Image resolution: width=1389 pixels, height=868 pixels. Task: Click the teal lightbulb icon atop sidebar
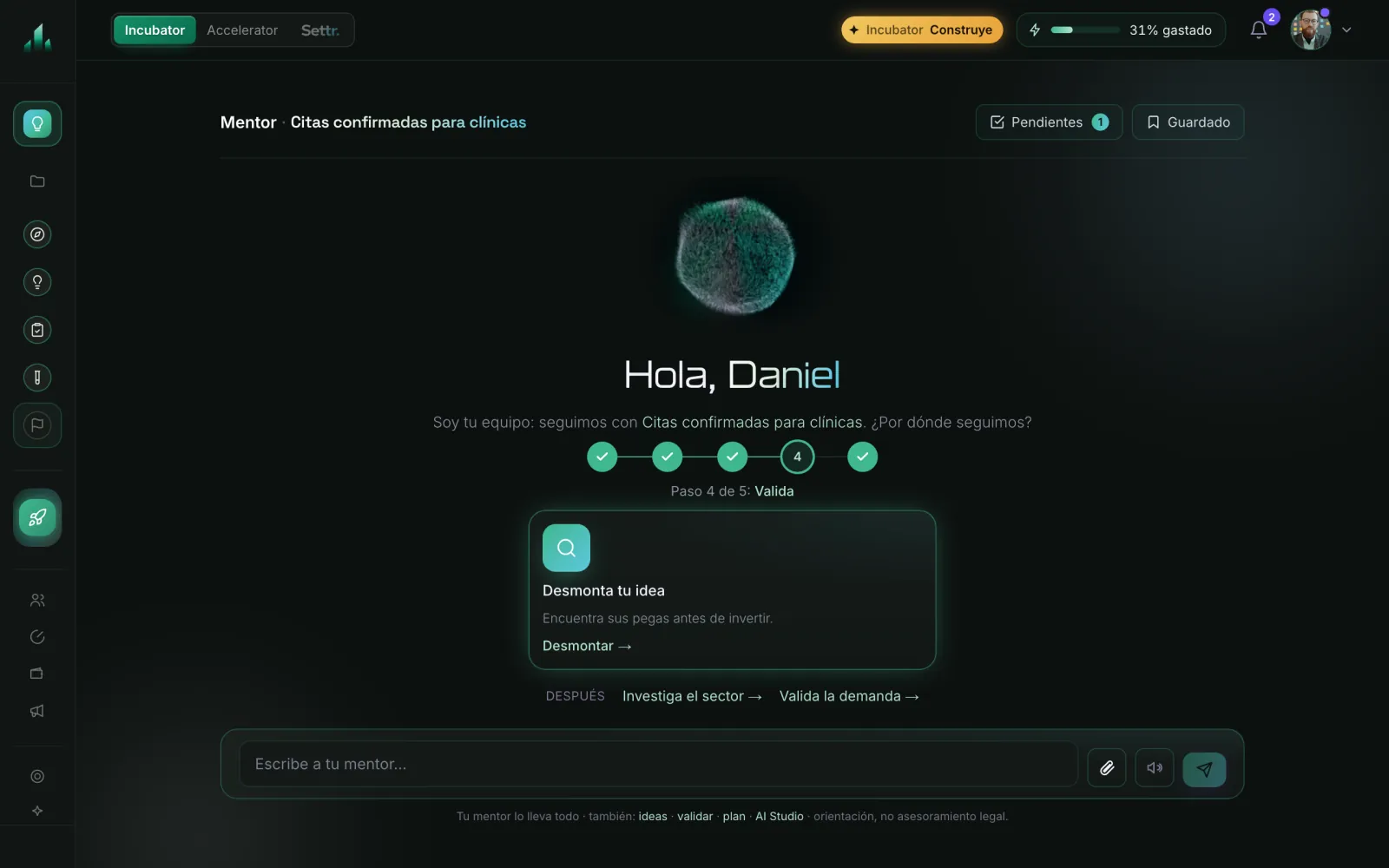[x=37, y=123]
